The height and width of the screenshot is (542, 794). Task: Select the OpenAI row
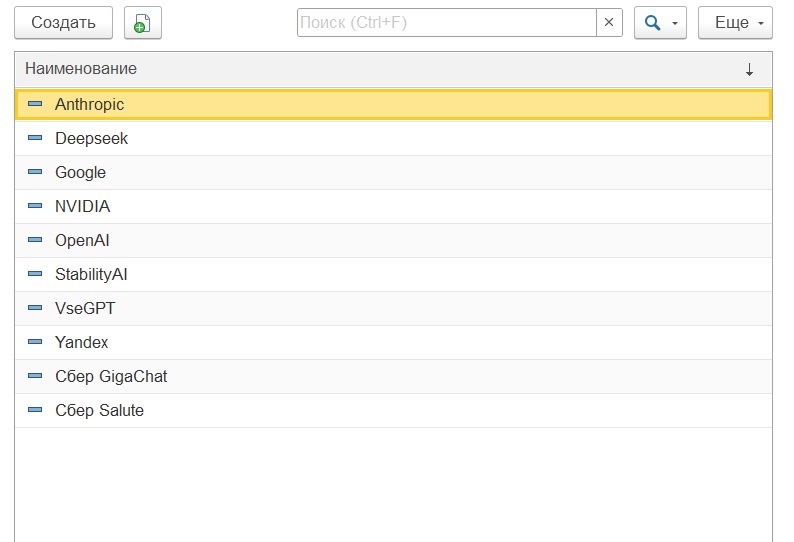[393, 240]
